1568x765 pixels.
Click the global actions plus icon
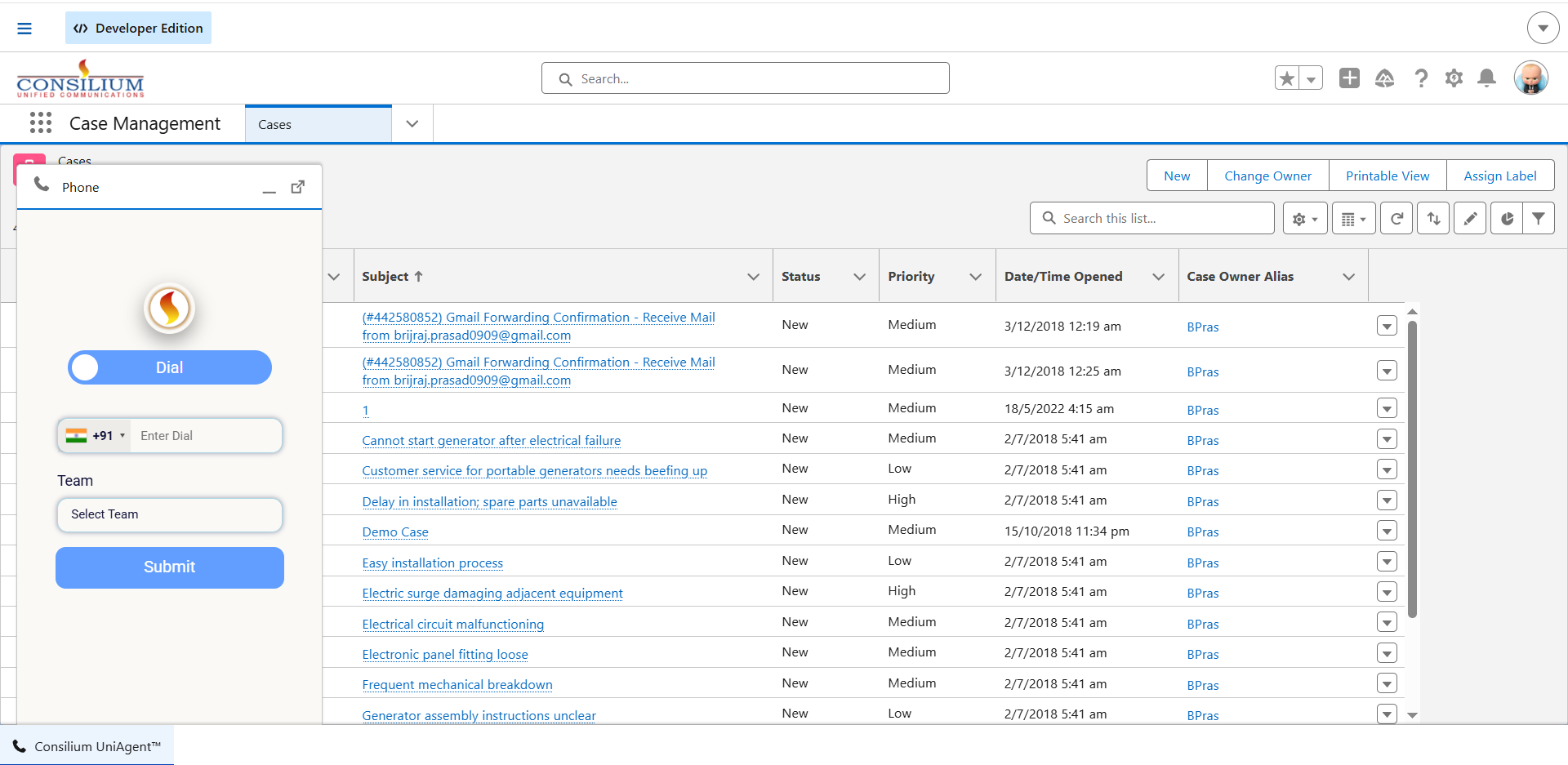click(1349, 78)
